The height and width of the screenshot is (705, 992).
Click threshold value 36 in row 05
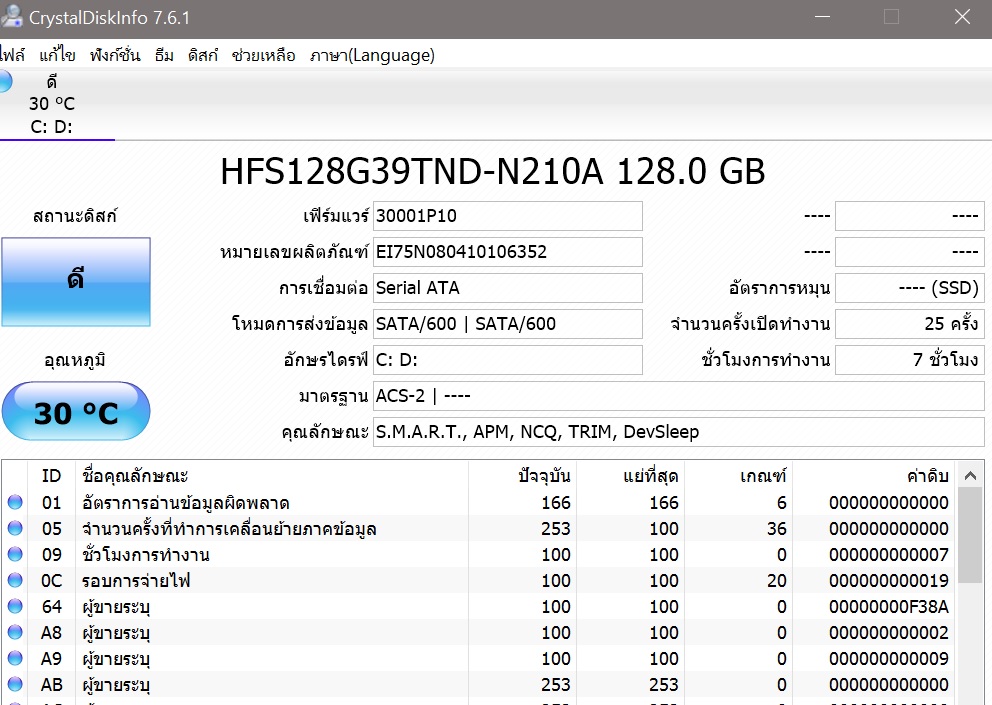(x=776, y=529)
